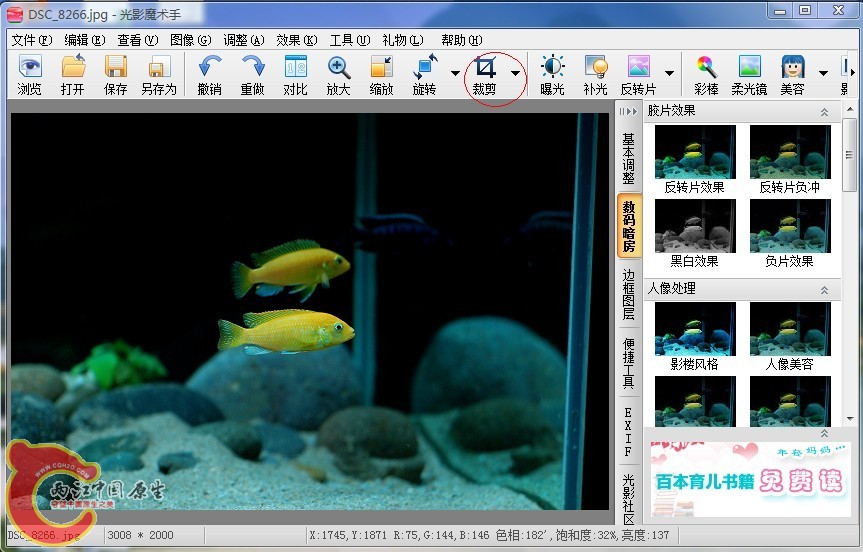Click the DSC_8266.jpg status bar filename
Viewport: 863px width, 552px height.
(x=43, y=535)
